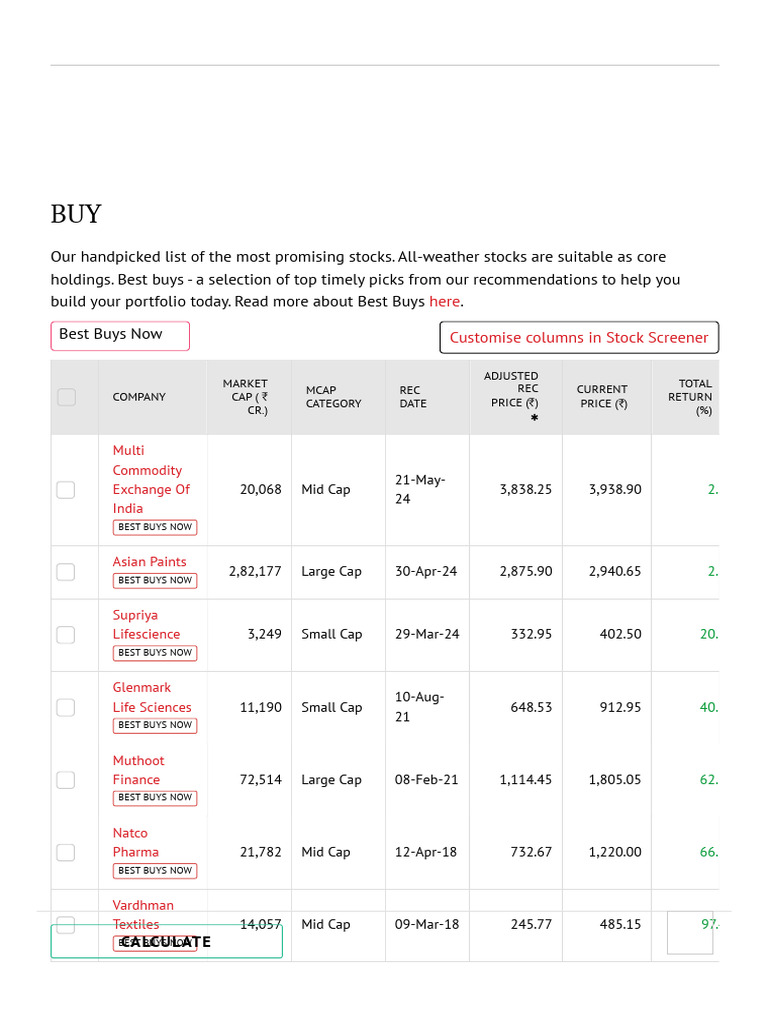Select the Muthoot Finance checkbox
The width and height of the screenshot is (768, 1024).
tap(65, 780)
